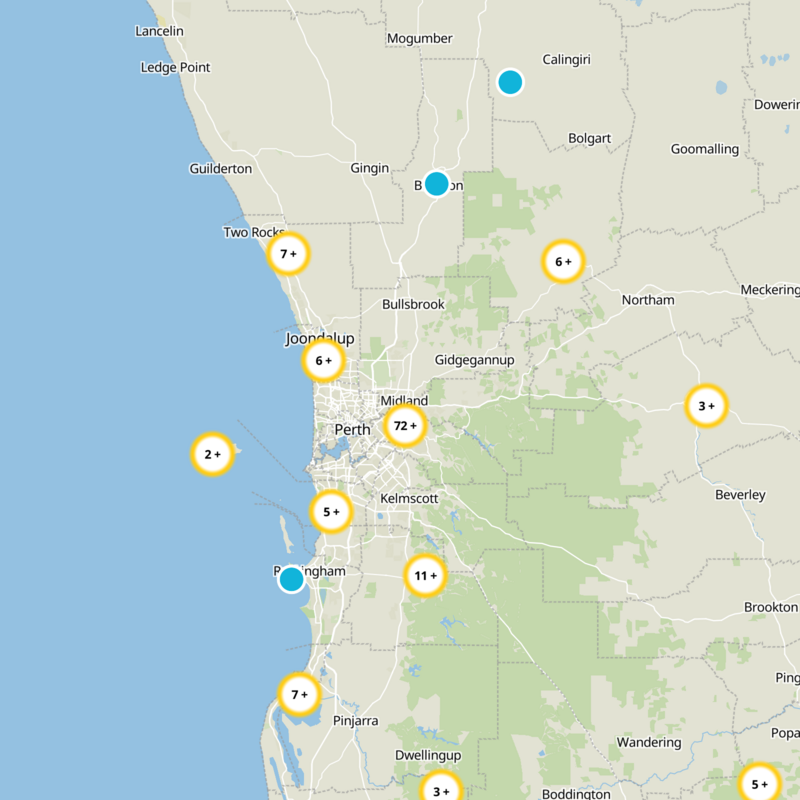Click the blue marker east of Gingin
The image size is (800, 800).
(x=437, y=184)
